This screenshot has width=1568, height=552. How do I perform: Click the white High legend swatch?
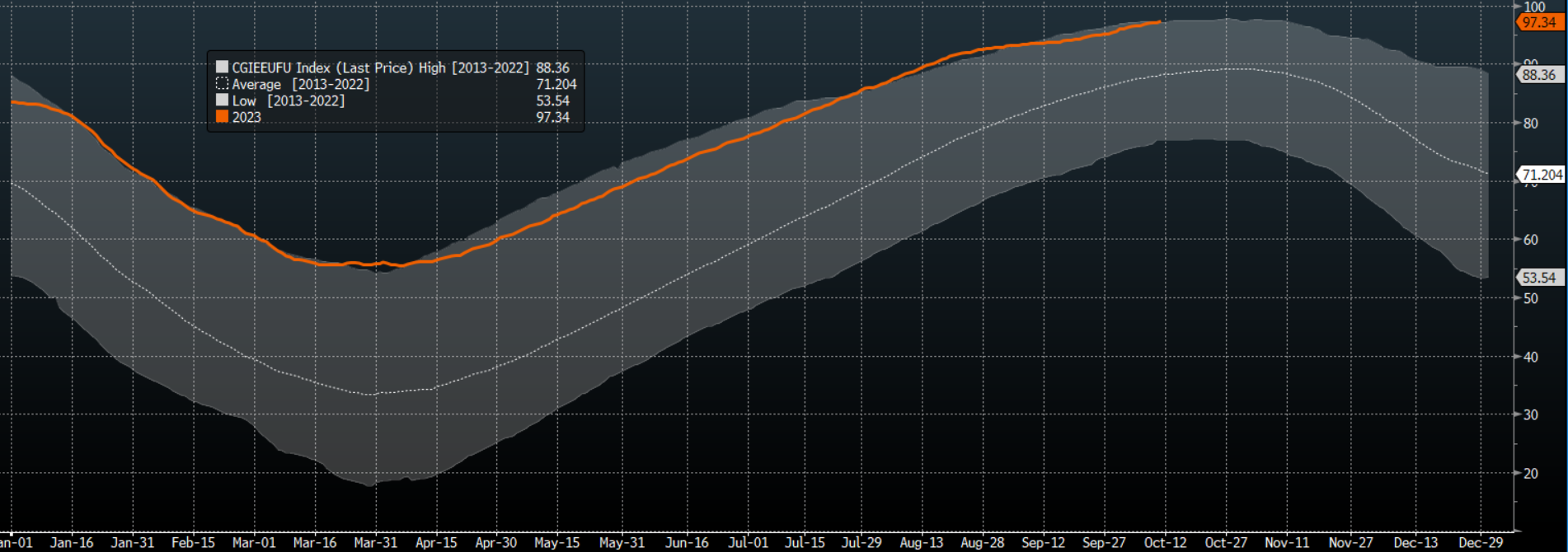pos(222,67)
